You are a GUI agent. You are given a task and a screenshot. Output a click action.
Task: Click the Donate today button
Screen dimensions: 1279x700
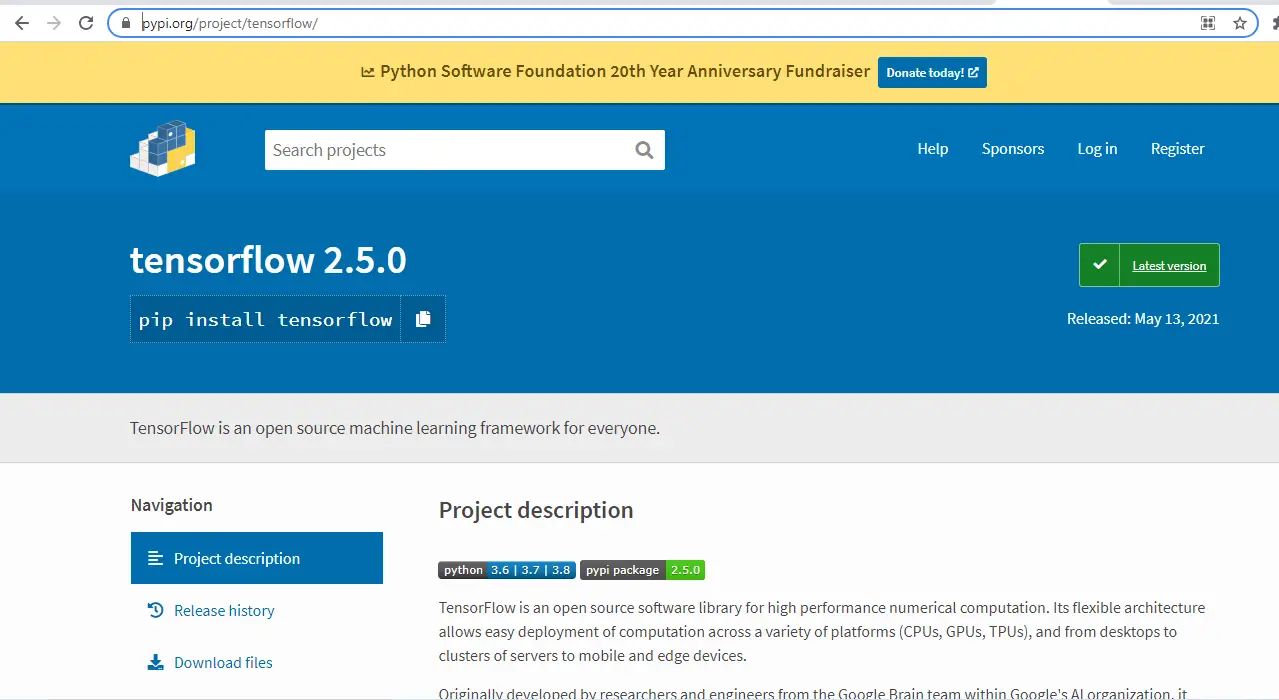point(932,72)
